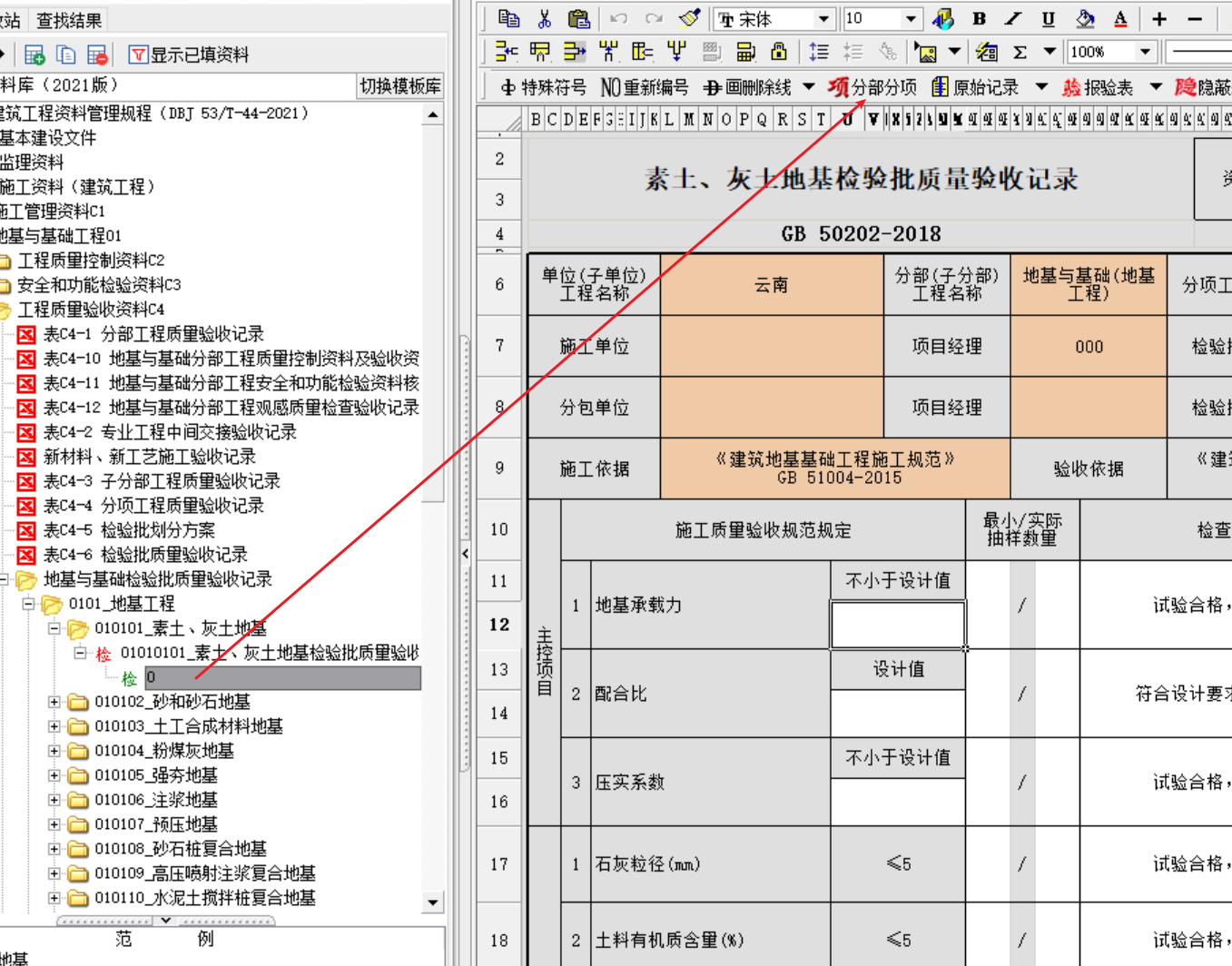The width and height of the screenshot is (1232, 966).
Task: Select the format painter brush icon
Action: pyautogui.click(x=689, y=18)
